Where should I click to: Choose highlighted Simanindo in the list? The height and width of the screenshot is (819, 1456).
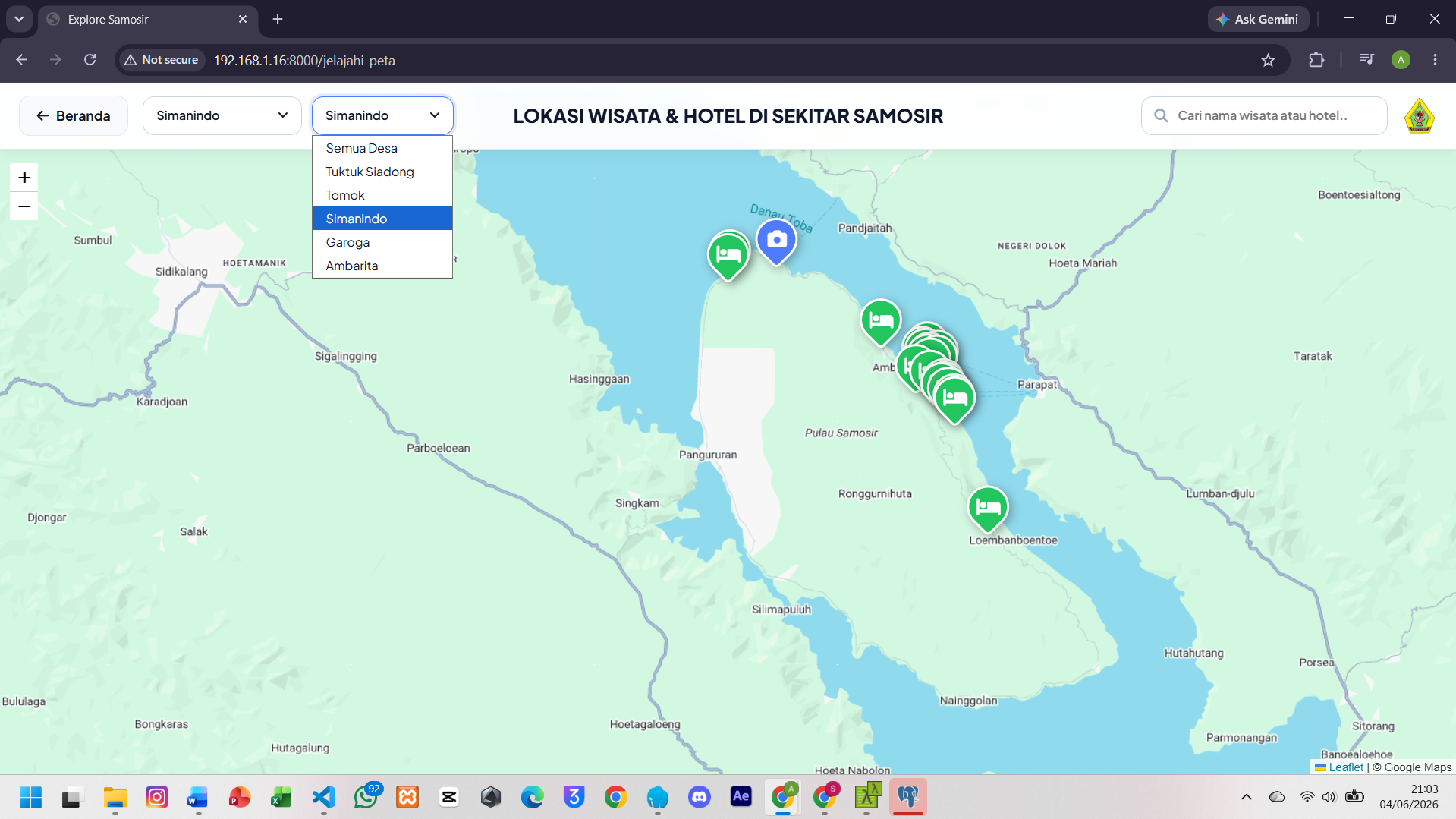coord(382,219)
